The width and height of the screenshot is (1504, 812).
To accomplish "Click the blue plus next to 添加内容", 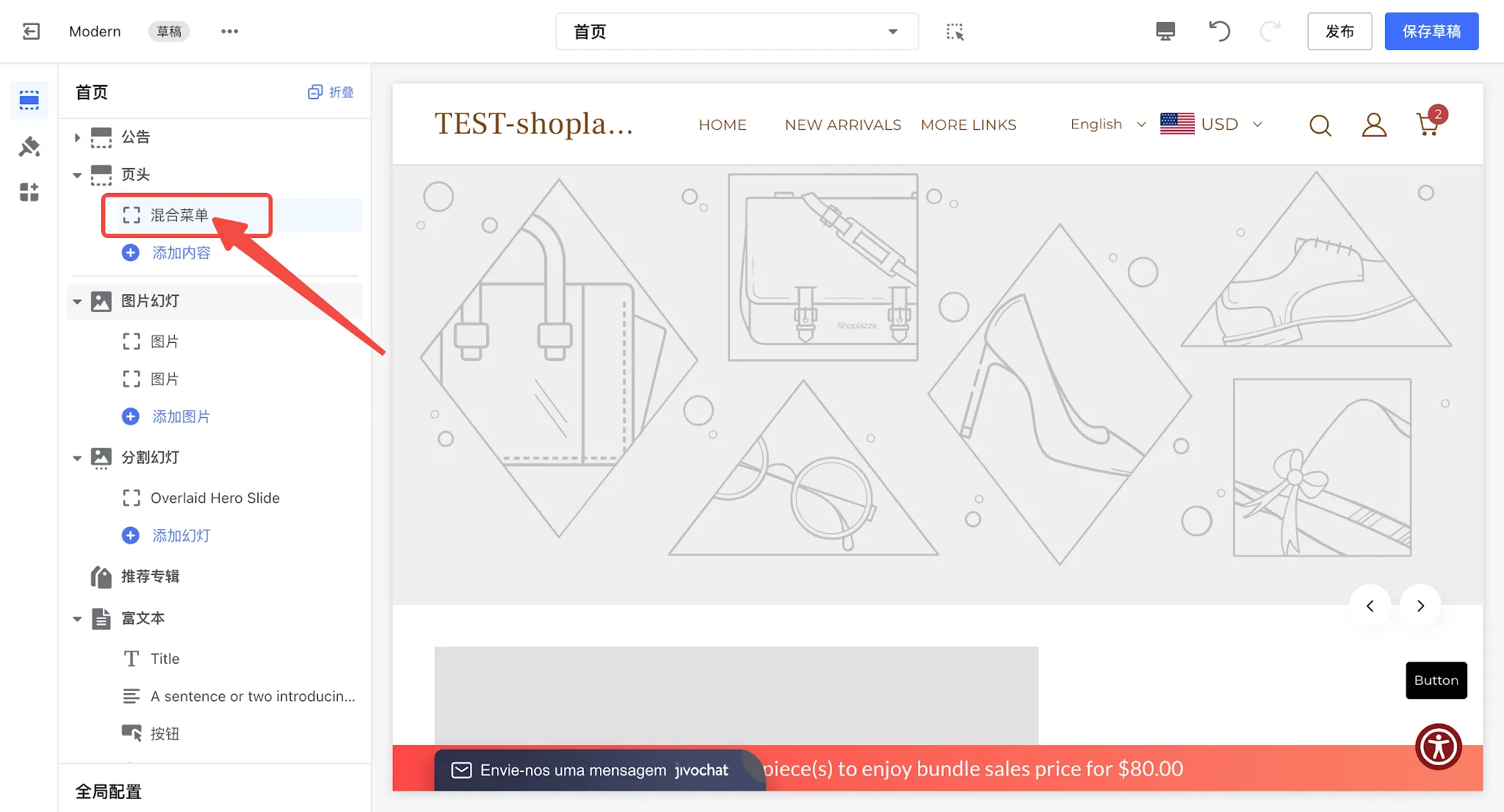I will click(131, 253).
